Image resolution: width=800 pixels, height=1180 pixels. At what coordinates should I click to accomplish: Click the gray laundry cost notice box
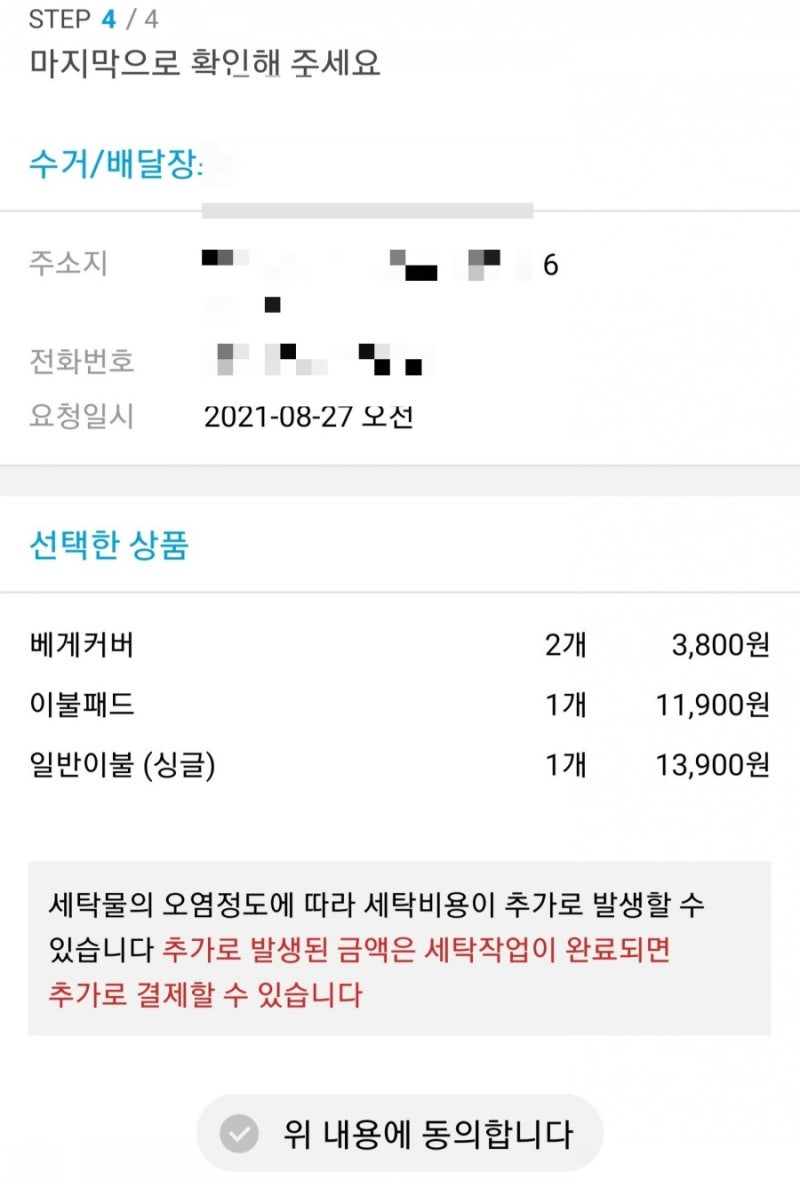click(400, 948)
